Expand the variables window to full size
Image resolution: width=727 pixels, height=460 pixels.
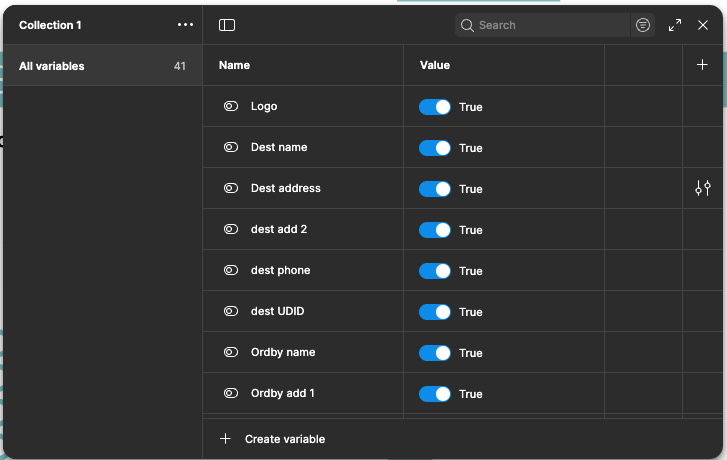675,25
